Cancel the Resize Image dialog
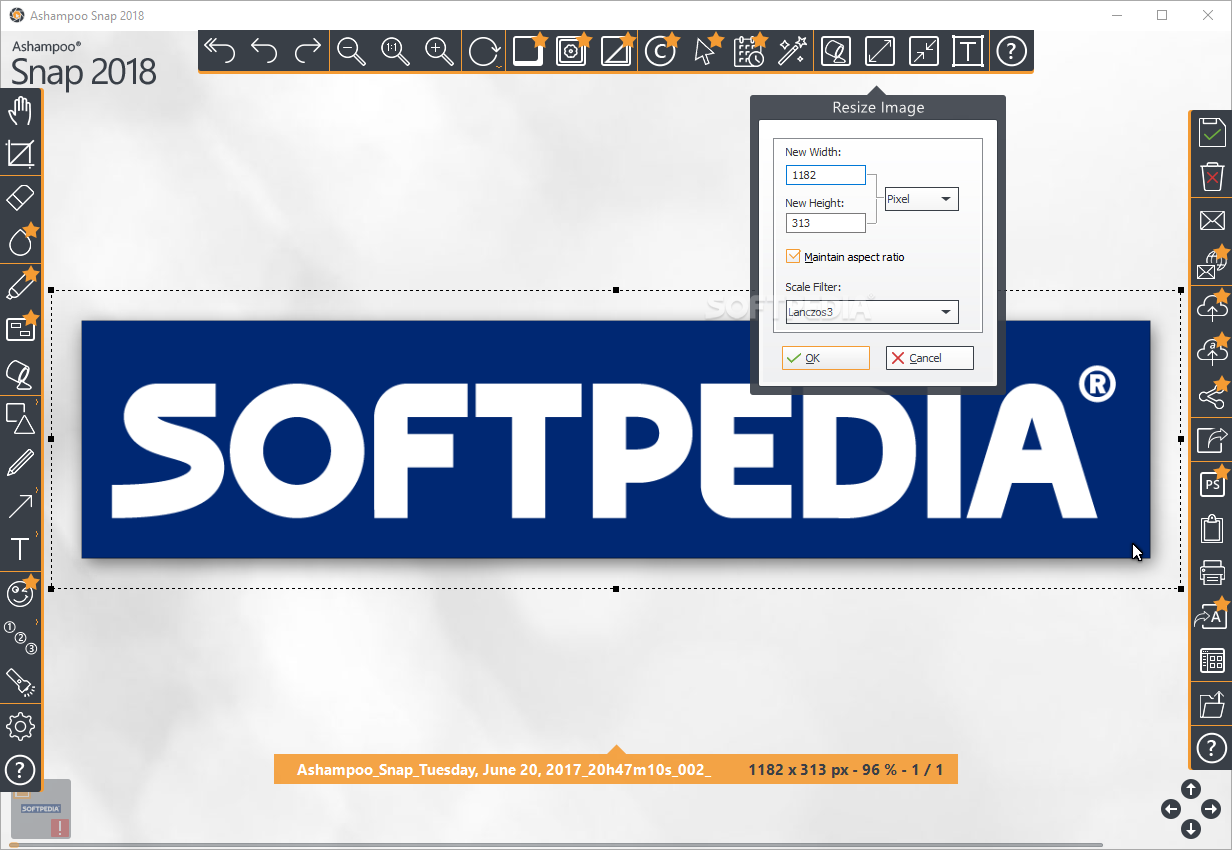 click(930, 358)
